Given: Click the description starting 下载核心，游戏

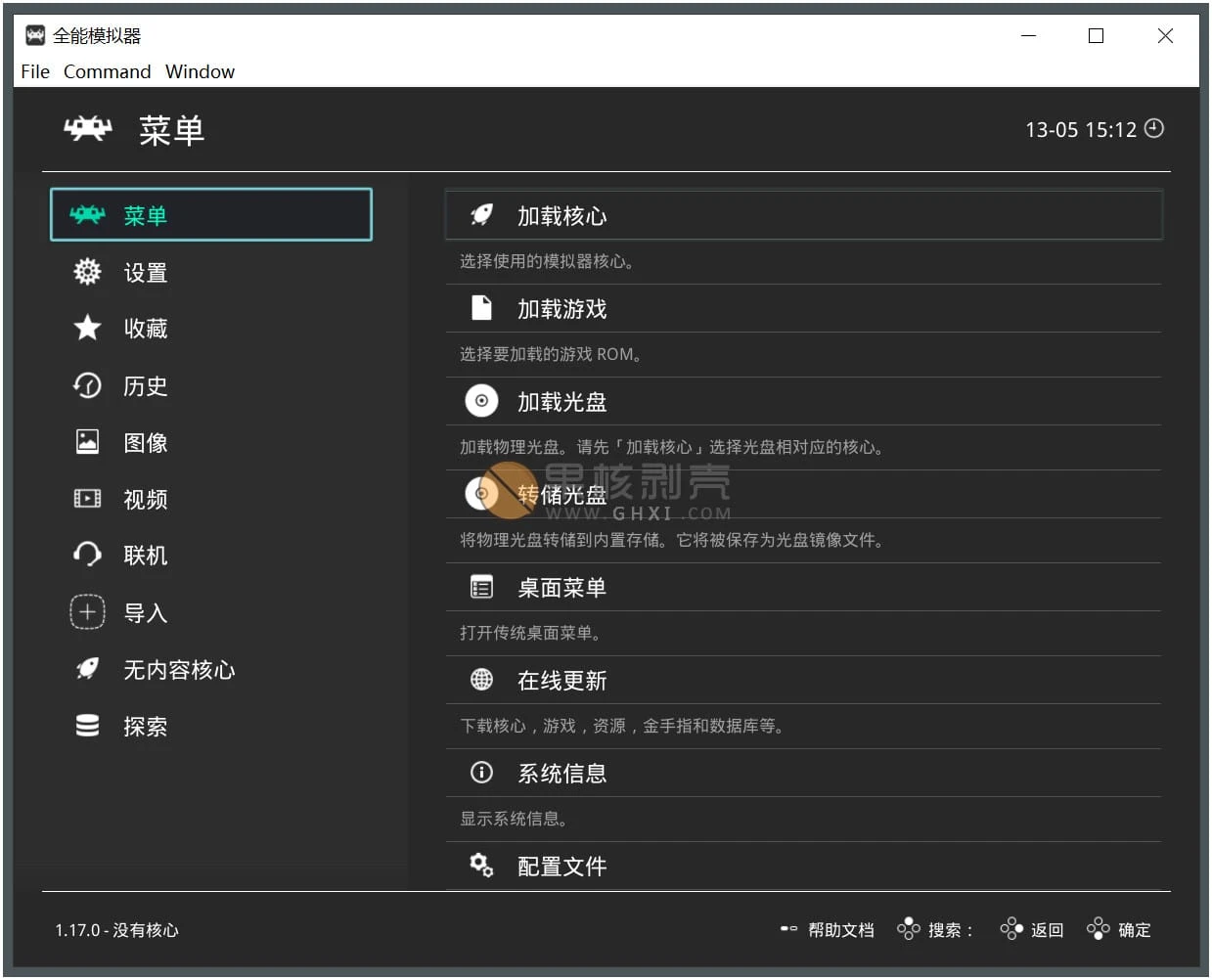Looking at the screenshot, I should [623, 726].
